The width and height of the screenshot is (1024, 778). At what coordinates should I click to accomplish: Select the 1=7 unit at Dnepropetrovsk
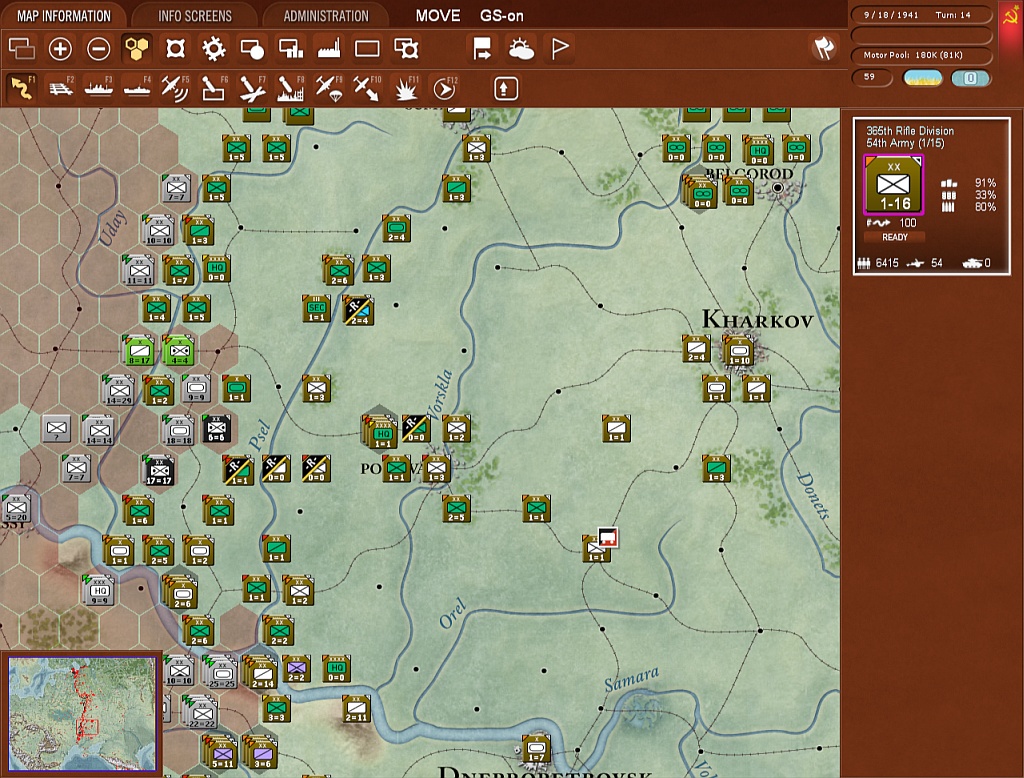click(536, 749)
